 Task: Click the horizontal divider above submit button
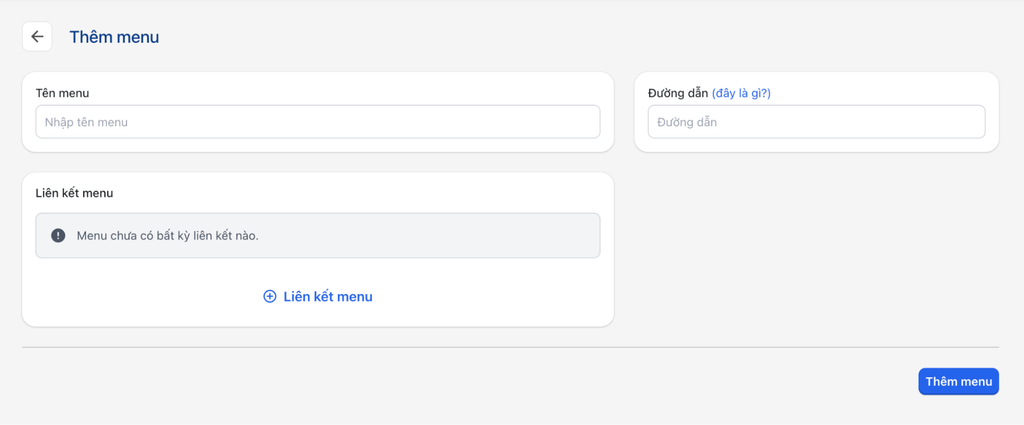tap(510, 347)
